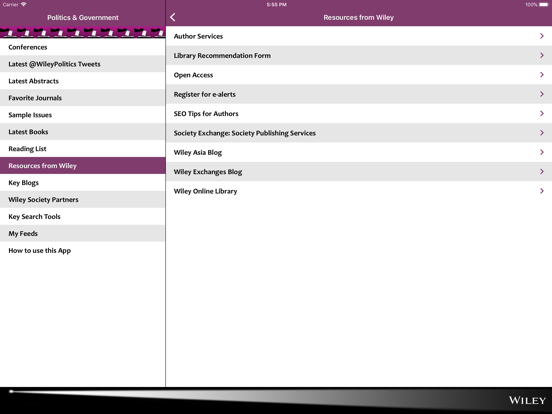552x414 pixels.
Task: Select Latest Abstracts in the sidebar
Action: [82, 81]
